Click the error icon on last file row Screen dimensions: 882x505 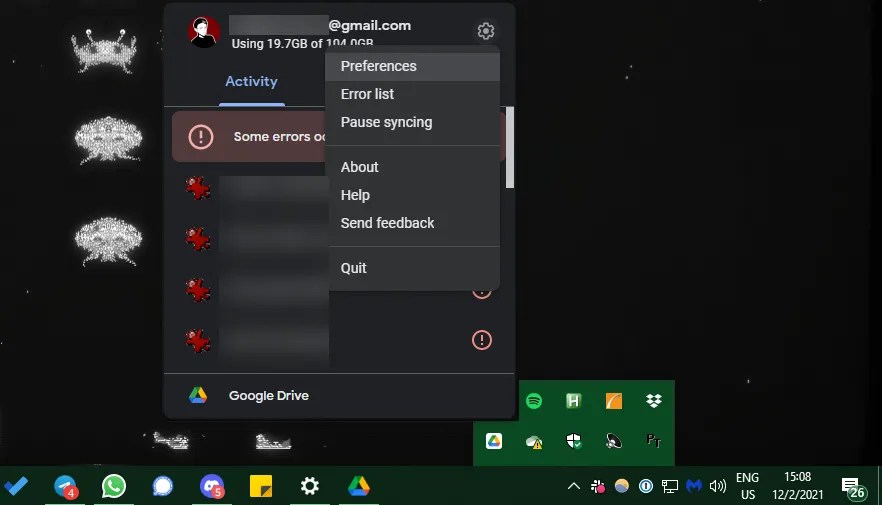click(482, 340)
